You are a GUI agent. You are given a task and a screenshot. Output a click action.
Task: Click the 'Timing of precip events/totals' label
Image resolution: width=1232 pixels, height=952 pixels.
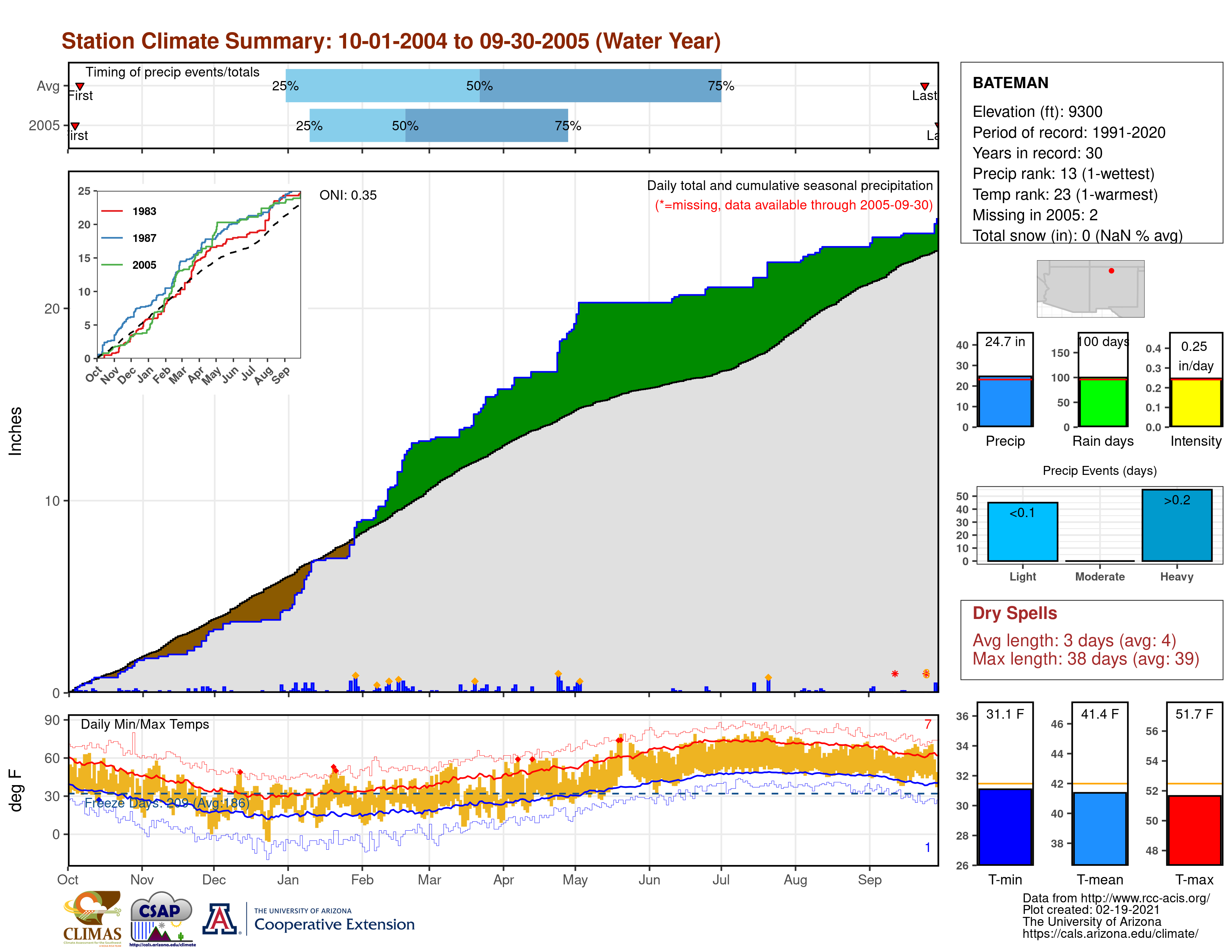click(172, 72)
